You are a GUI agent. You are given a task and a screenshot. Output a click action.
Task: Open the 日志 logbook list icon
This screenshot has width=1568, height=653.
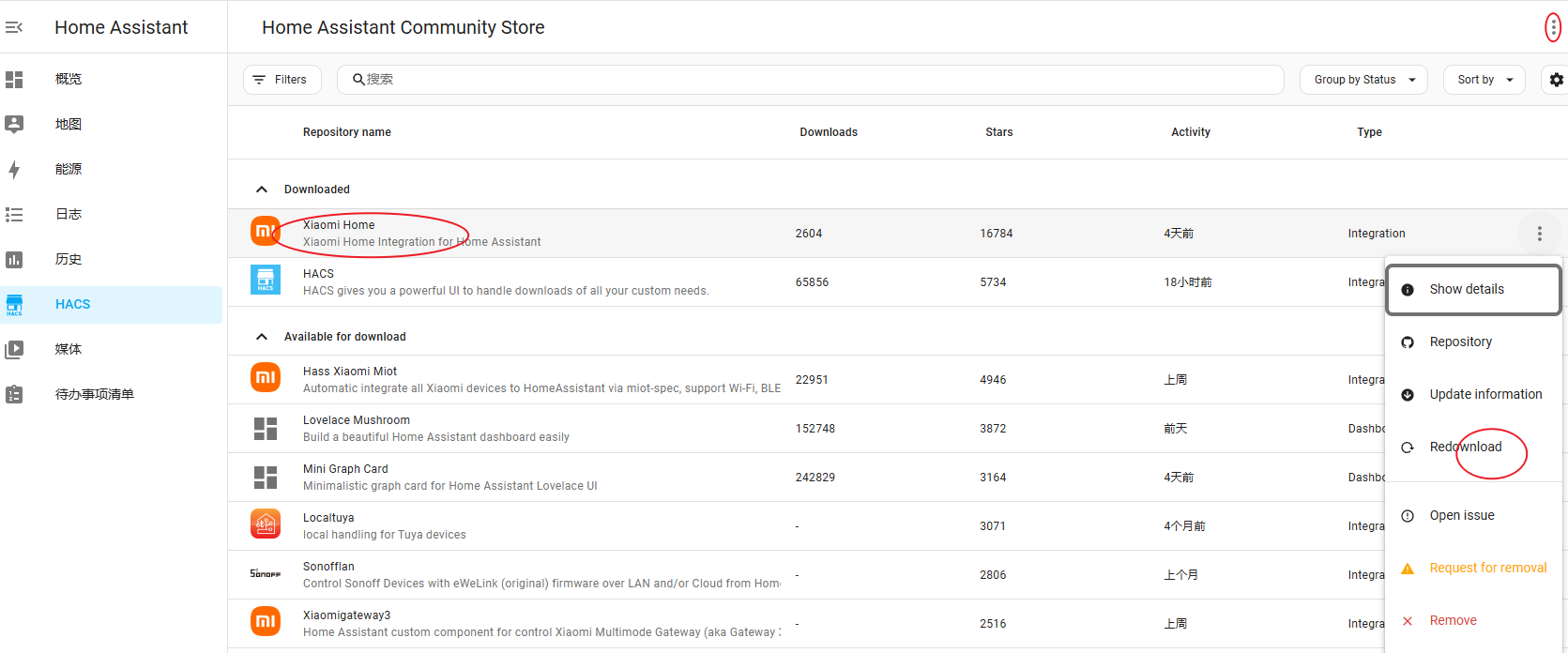pyautogui.click(x=14, y=215)
